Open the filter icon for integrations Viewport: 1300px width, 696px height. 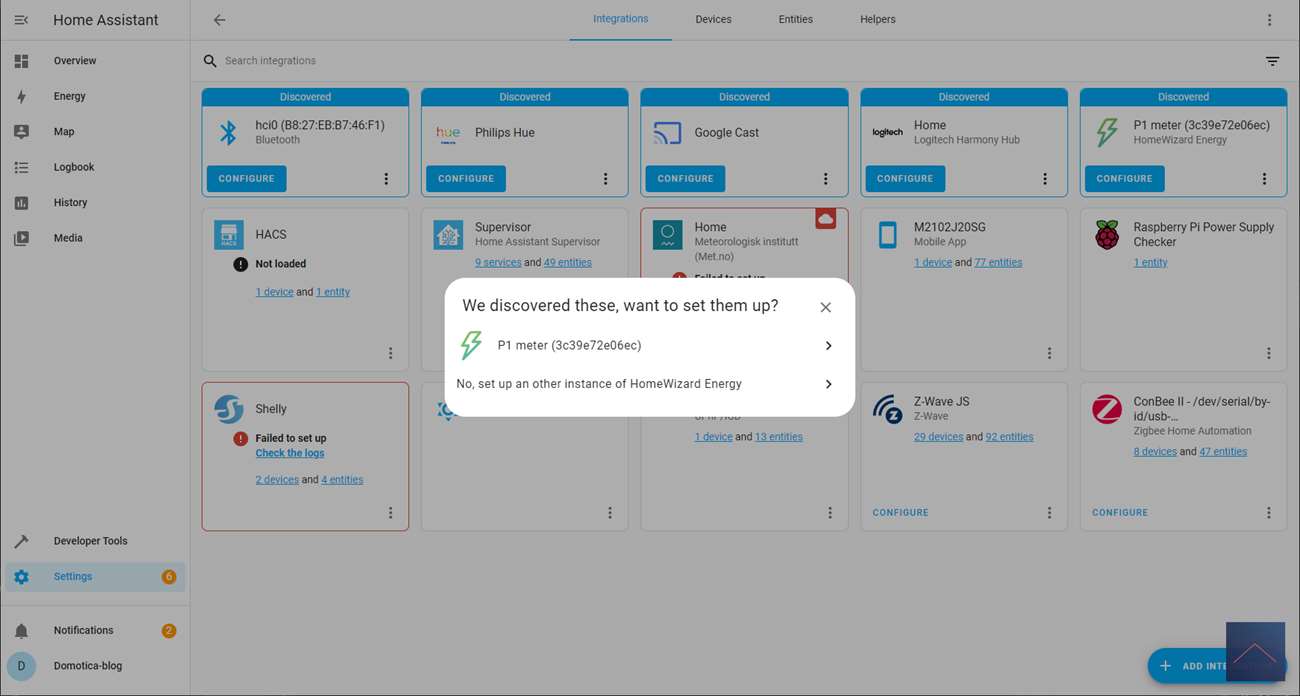pos(1272,61)
